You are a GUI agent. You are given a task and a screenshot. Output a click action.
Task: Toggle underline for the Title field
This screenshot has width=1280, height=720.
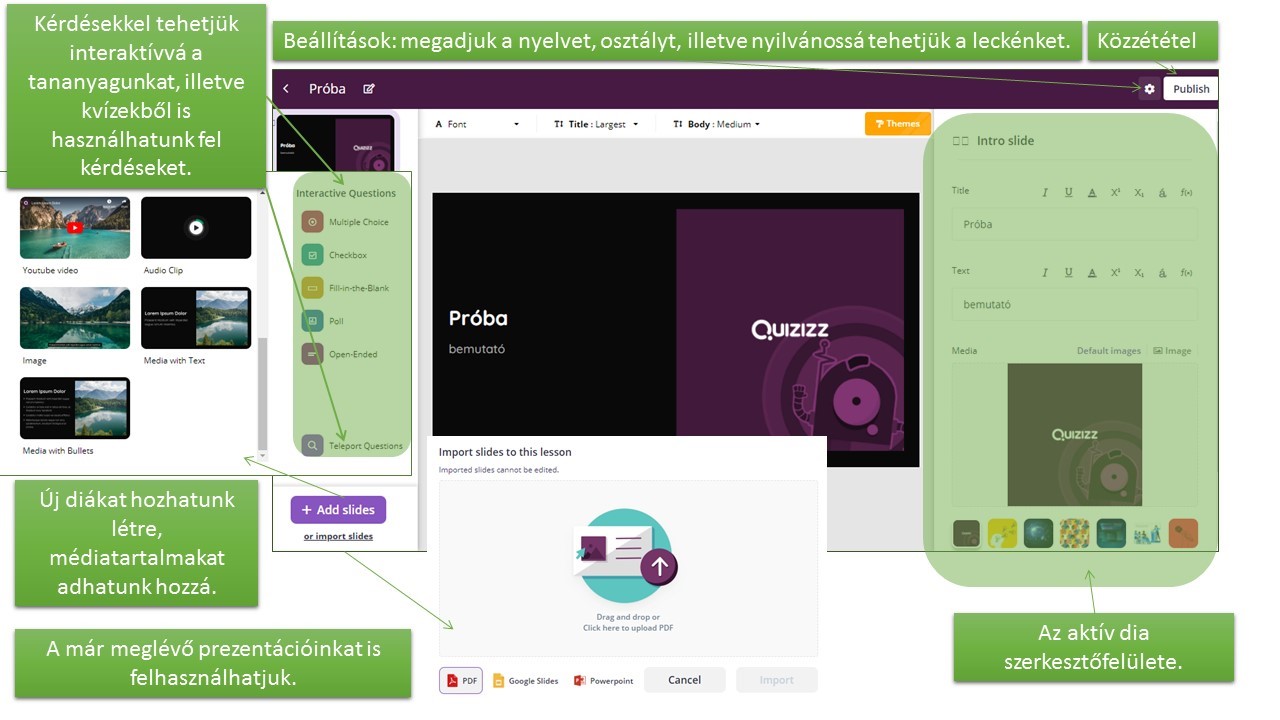(1068, 192)
